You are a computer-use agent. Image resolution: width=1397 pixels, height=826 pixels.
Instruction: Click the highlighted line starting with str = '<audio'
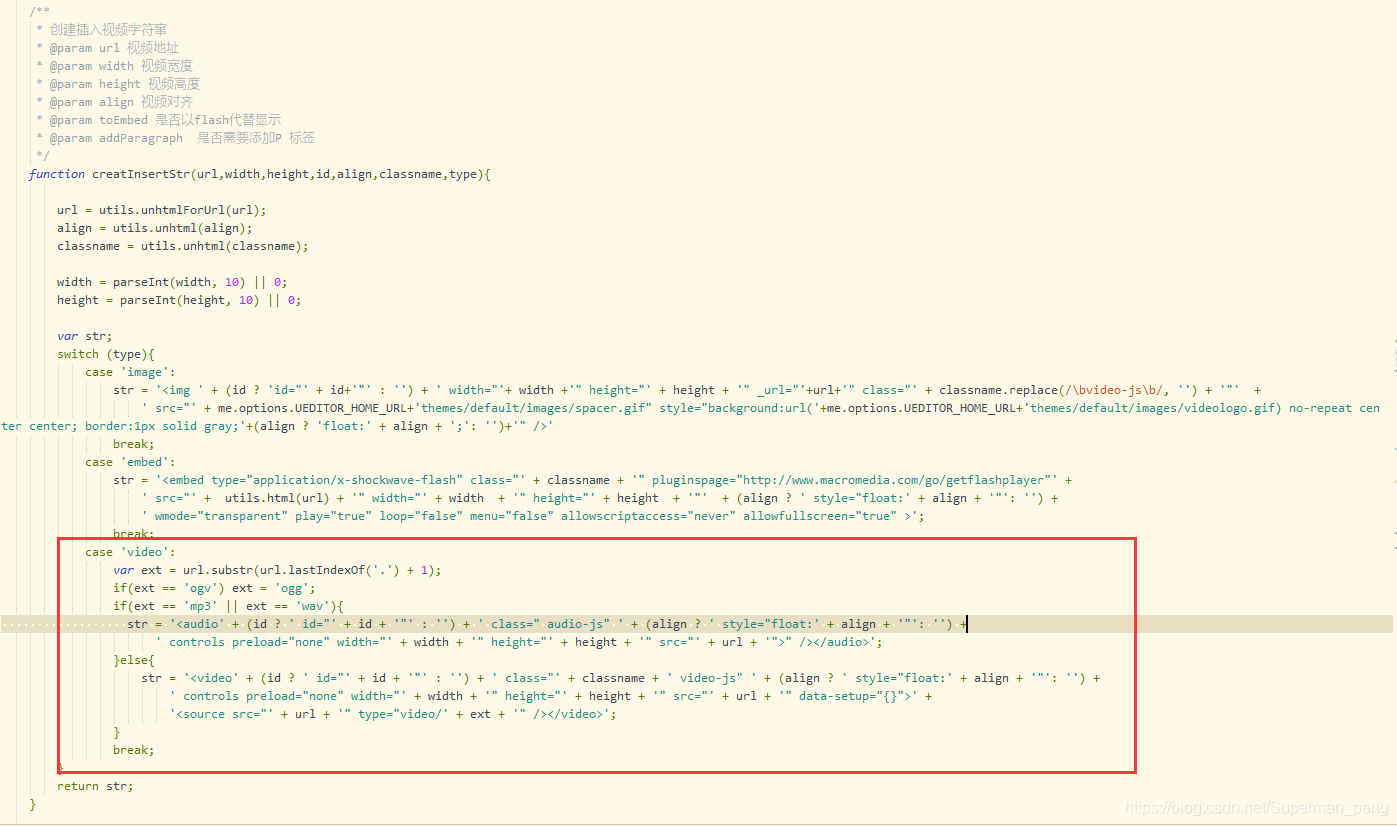(547, 624)
